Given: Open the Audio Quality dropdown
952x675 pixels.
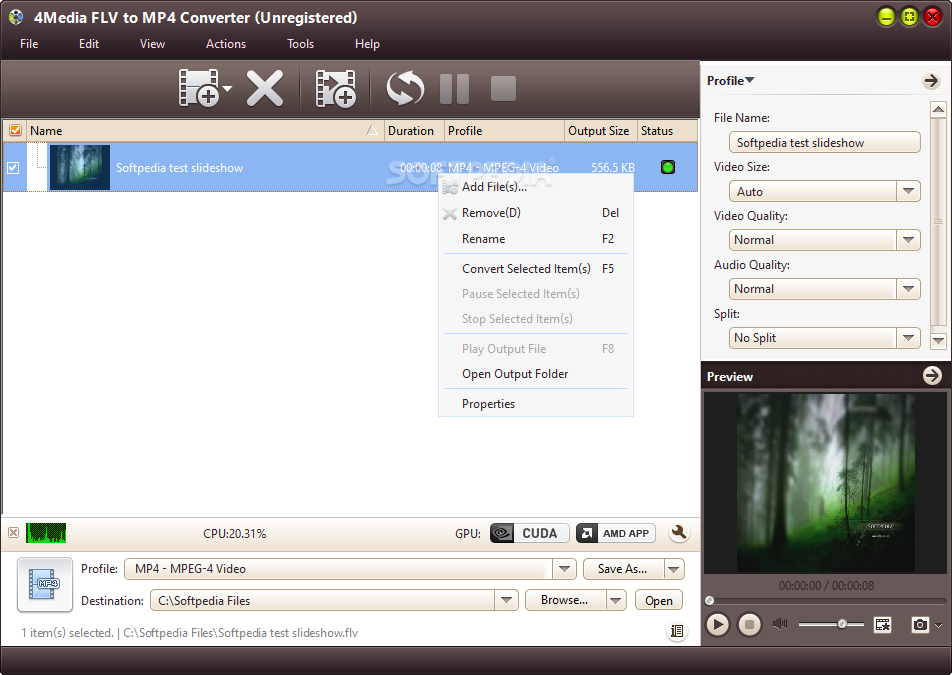Looking at the screenshot, I should pos(908,289).
